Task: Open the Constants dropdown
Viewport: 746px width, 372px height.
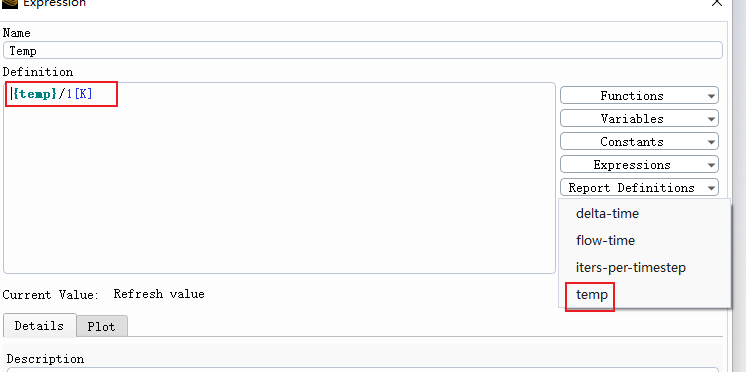Action: point(639,141)
